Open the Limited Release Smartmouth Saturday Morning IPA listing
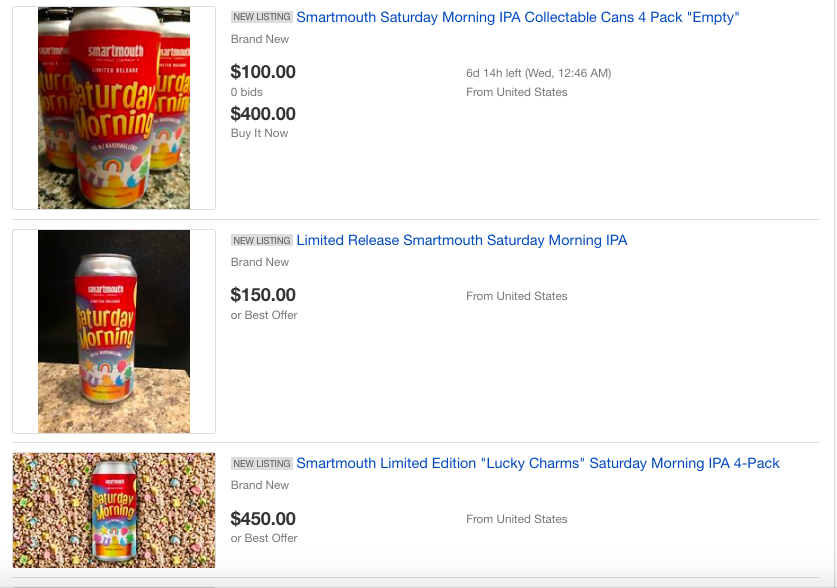The image size is (837, 588). (x=462, y=240)
